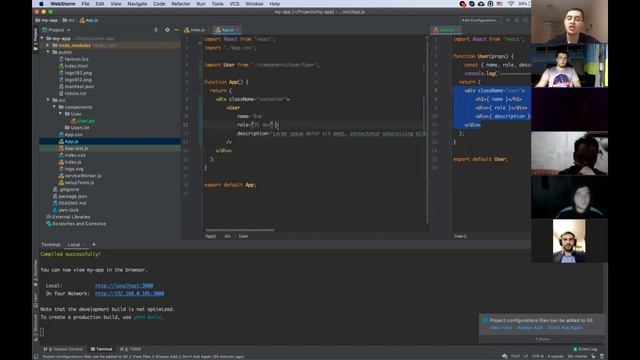The height and width of the screenshot is (360, 640).
Task: Open the Tools menu
Action: coord(217,4)
